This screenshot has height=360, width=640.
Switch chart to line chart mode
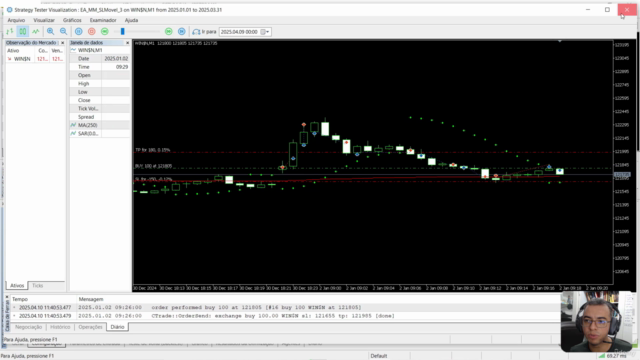[x=36, y=31]
